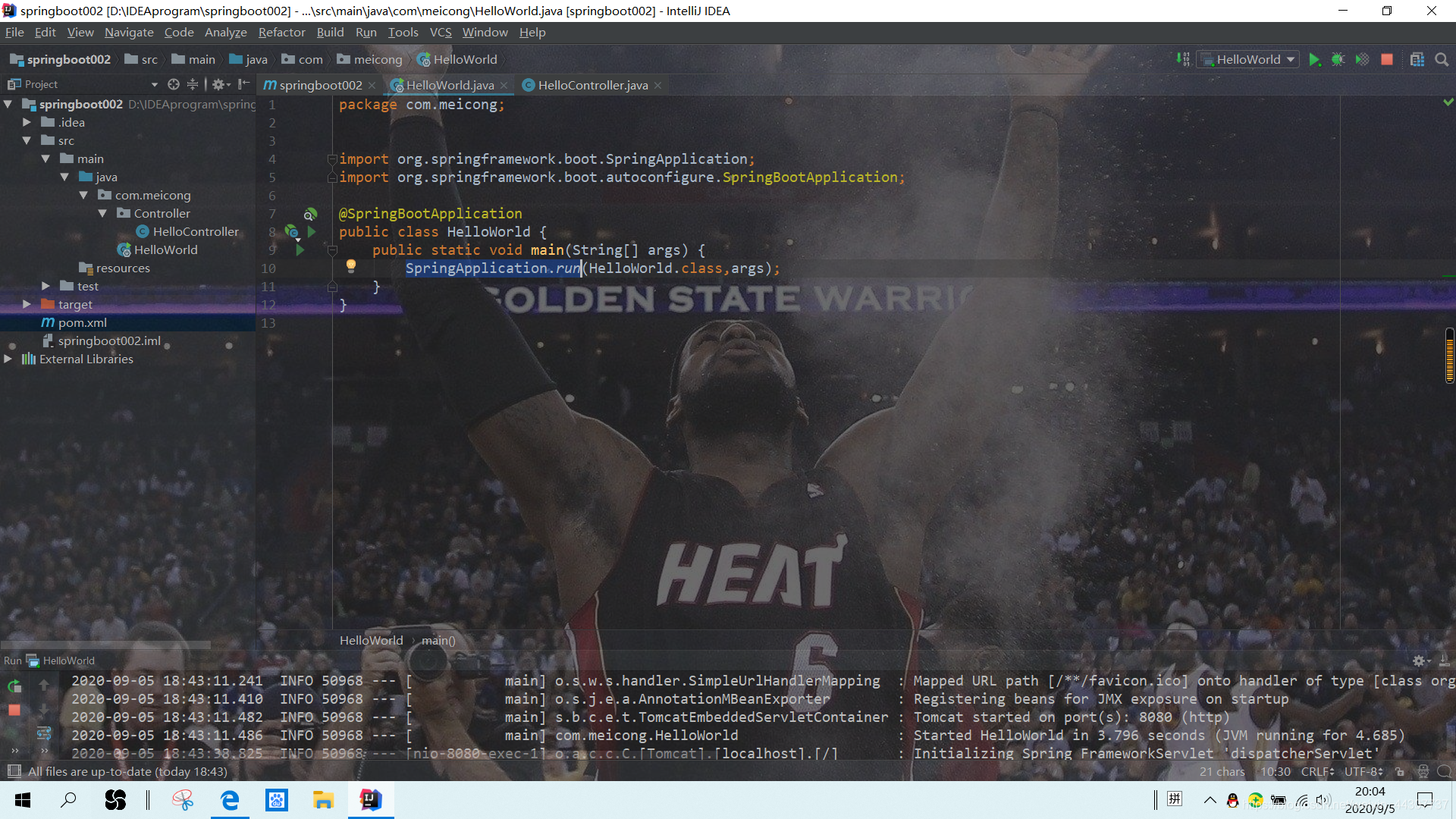Open the Build menu

(330, 32)
